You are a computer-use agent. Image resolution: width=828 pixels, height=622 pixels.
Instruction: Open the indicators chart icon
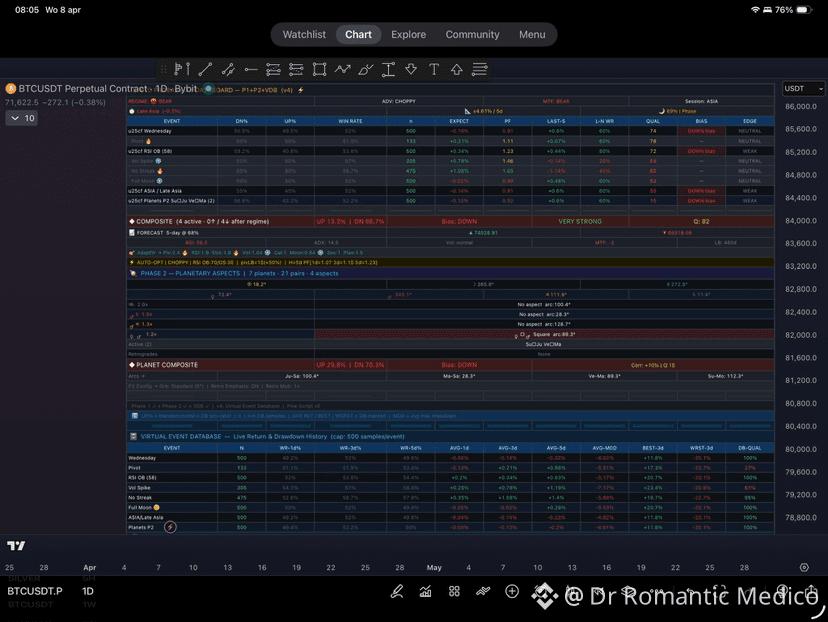[426, 591]
